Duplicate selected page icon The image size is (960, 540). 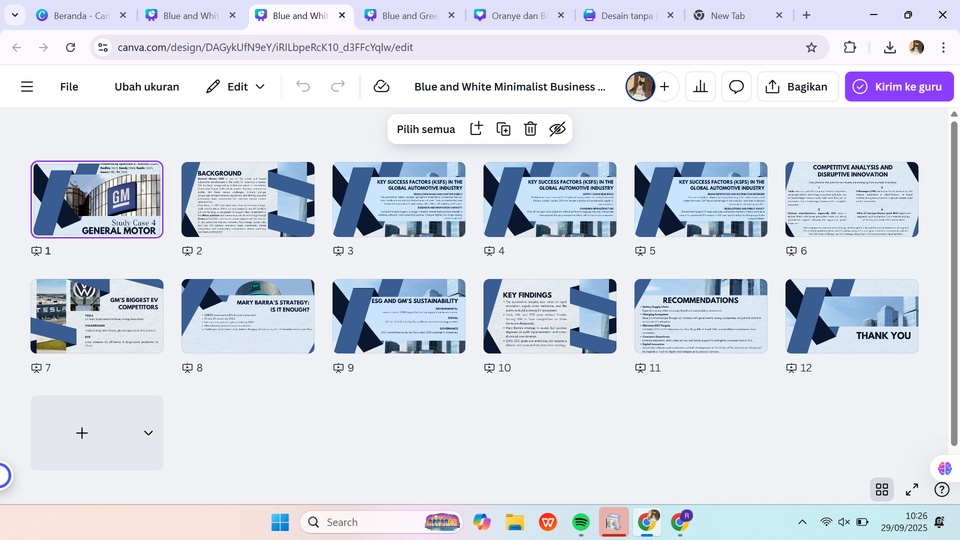(x=503, y=129)
